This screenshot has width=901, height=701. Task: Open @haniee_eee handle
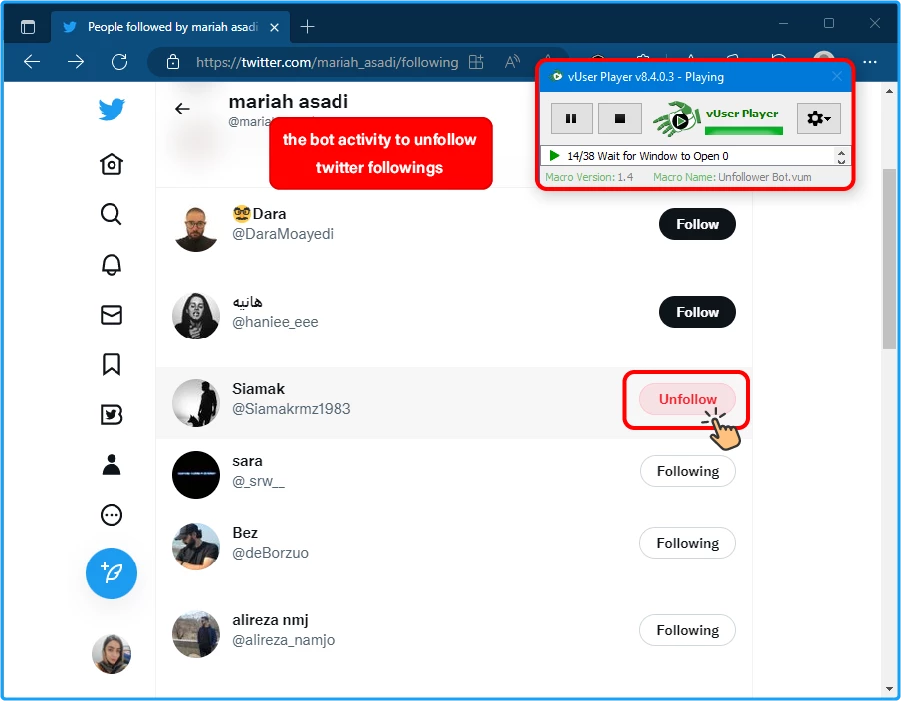point(275,322)
